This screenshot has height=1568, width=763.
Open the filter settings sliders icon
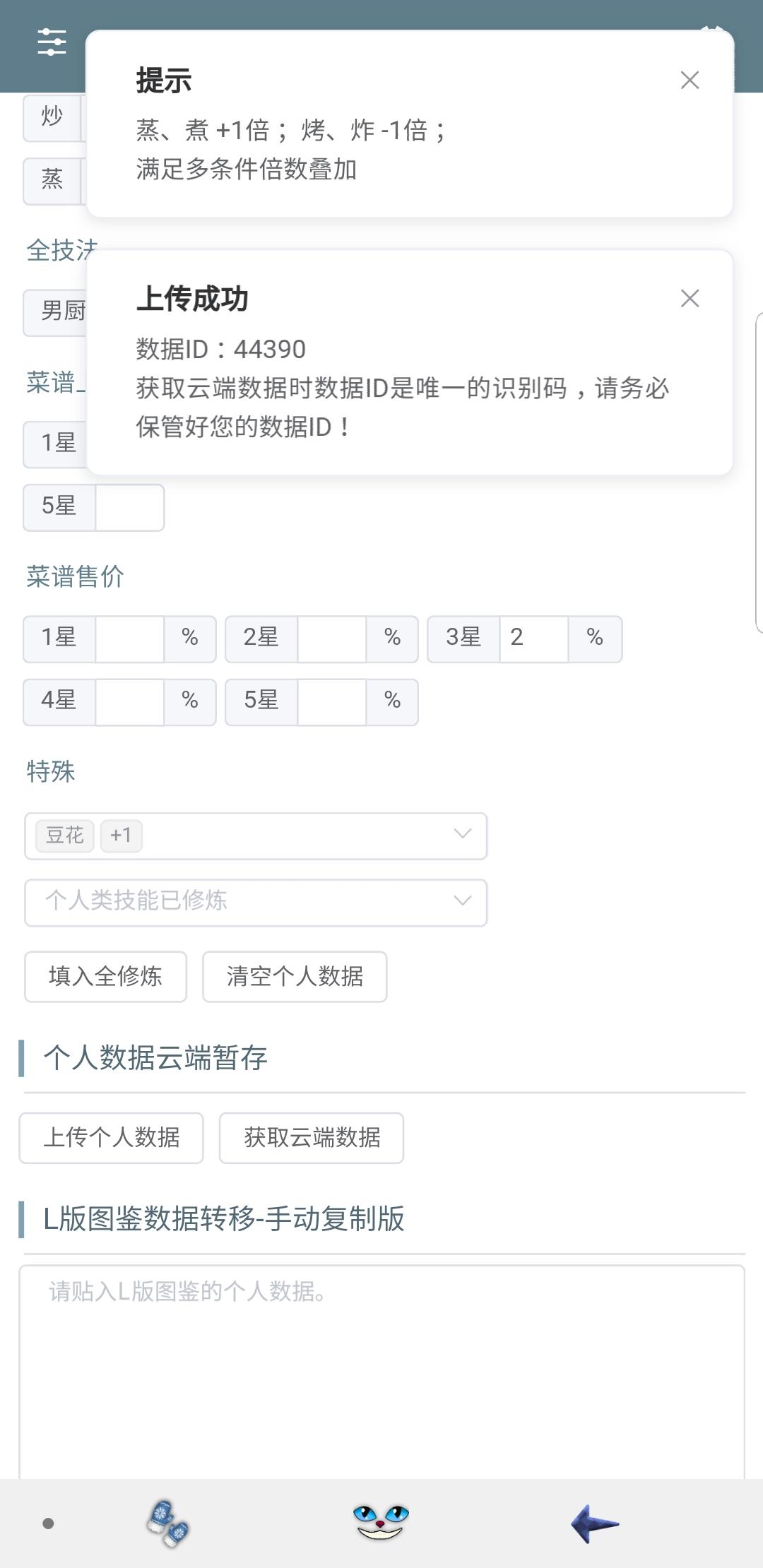tap(52, 42)
